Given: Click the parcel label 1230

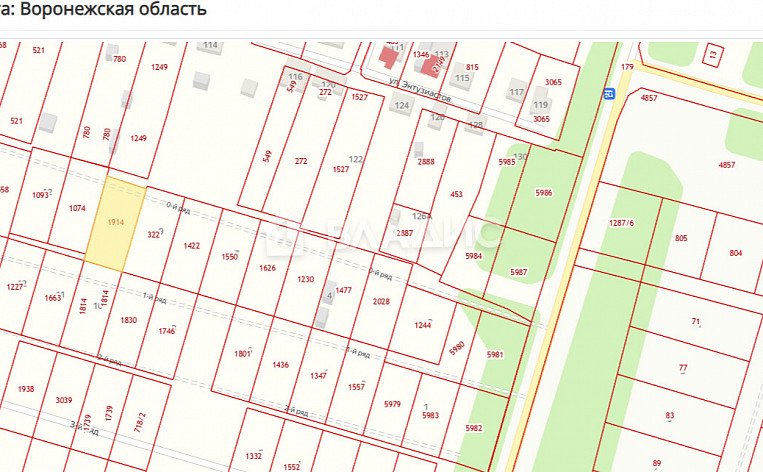Looking at the screenshot, I should pos(306,279).
